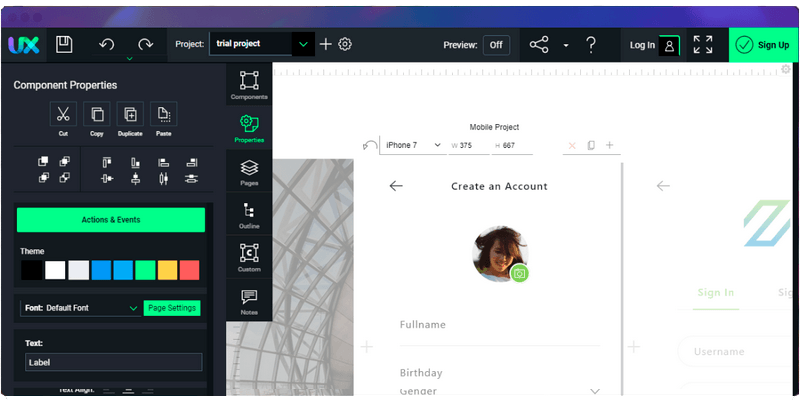Enter fullscreen mode with the expand arrows icon
Viewport: 800px width, 400px height.
point(703,45)
